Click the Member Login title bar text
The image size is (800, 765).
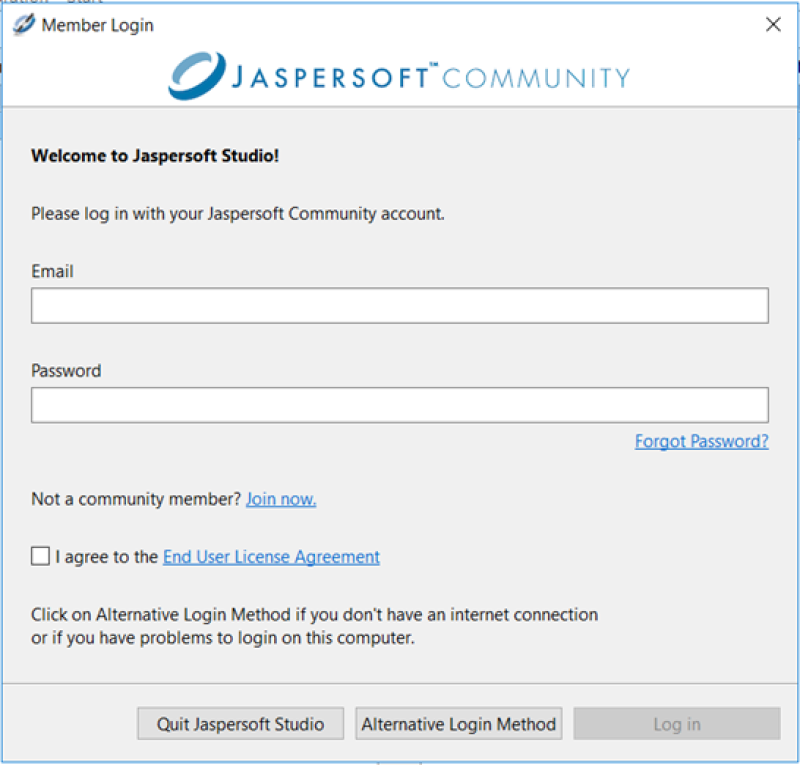click(97, 25)
